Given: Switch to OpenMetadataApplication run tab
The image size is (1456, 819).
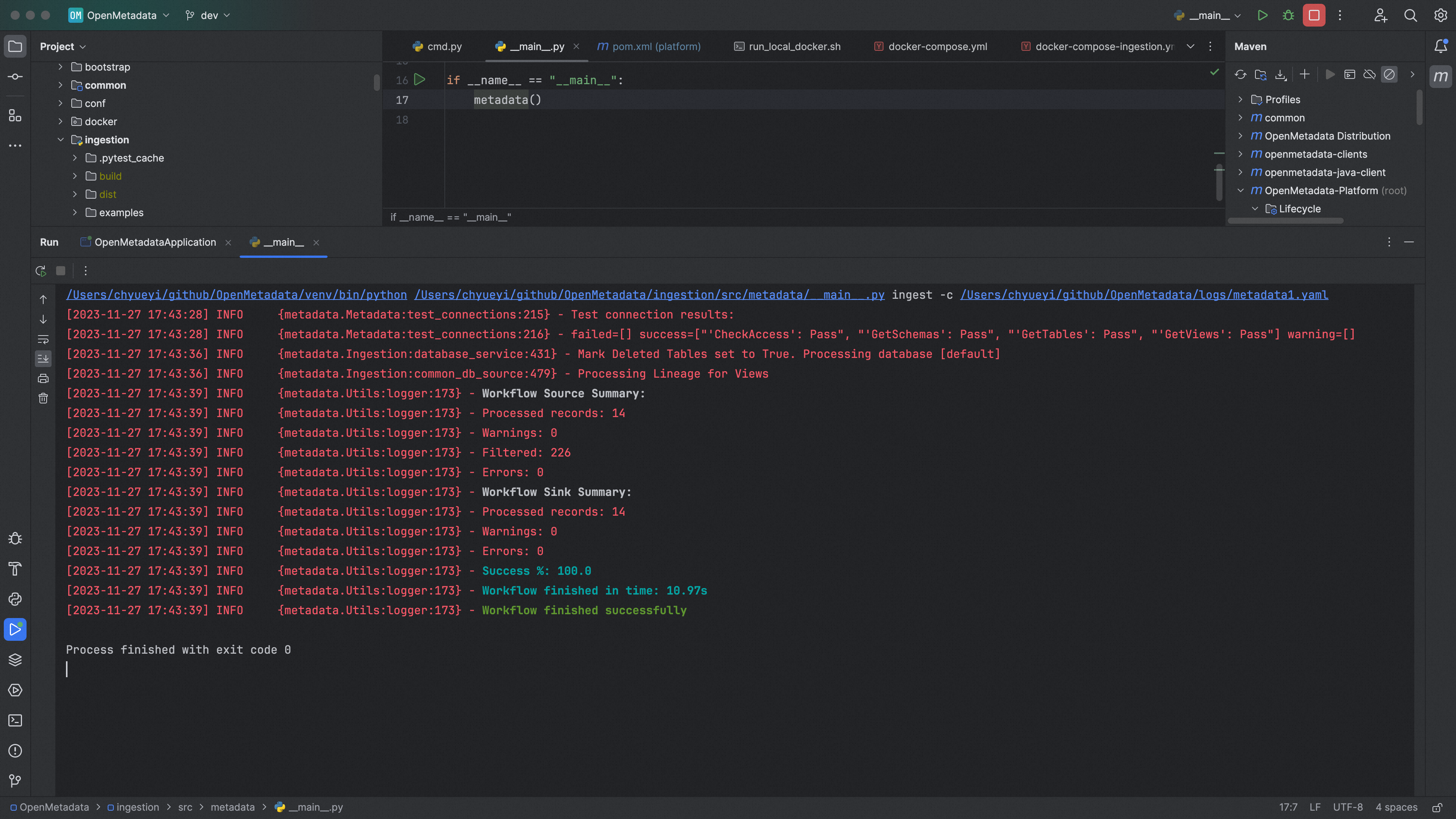Looking at the screenshot, I should 155,242.
